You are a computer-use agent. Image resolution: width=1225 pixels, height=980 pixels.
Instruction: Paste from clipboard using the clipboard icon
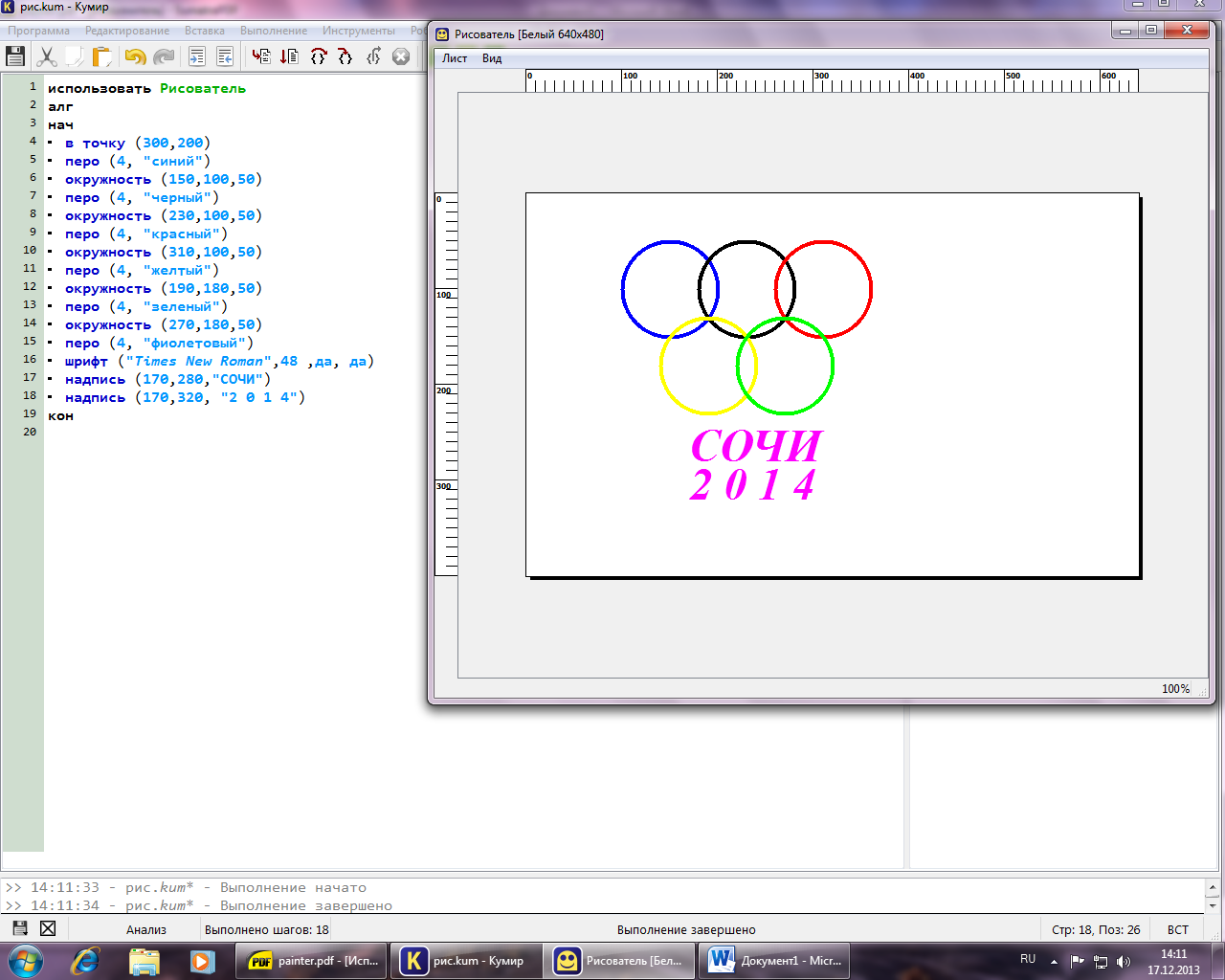click(101, 56)
